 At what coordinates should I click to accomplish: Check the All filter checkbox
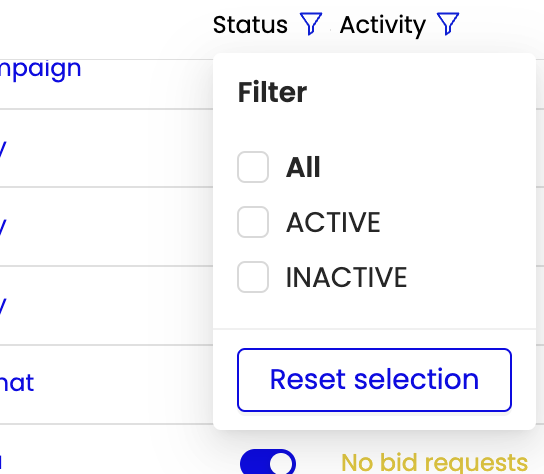(253, 167)
